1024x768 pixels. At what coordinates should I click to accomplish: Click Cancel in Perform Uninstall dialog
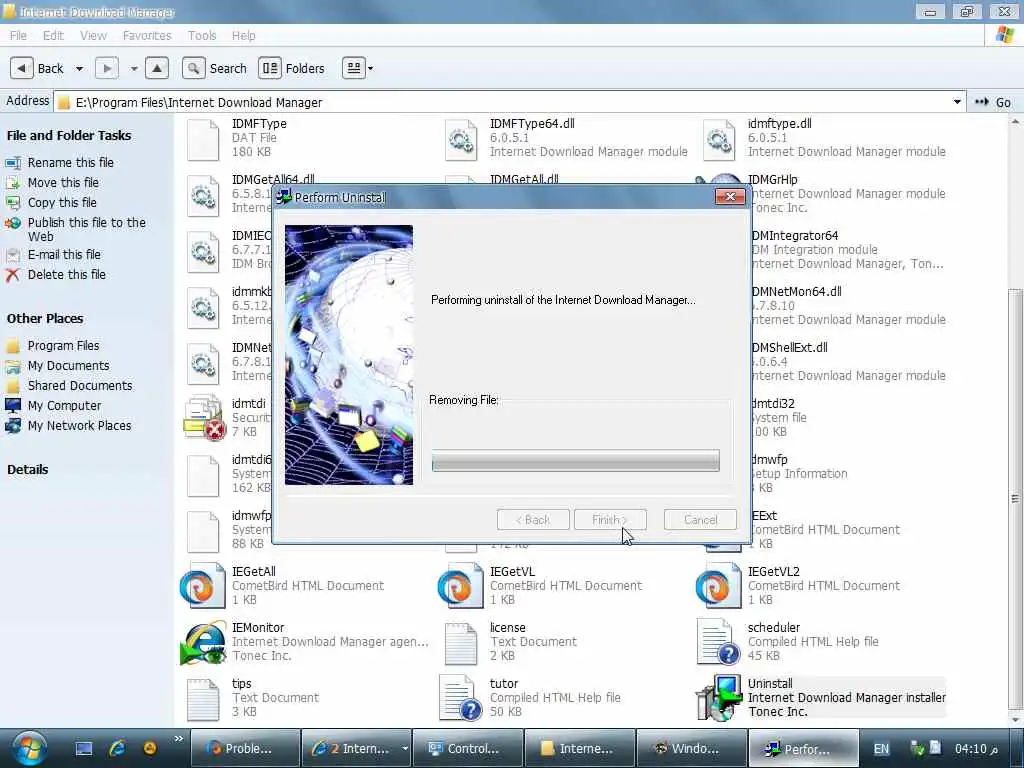coord(700,520)
